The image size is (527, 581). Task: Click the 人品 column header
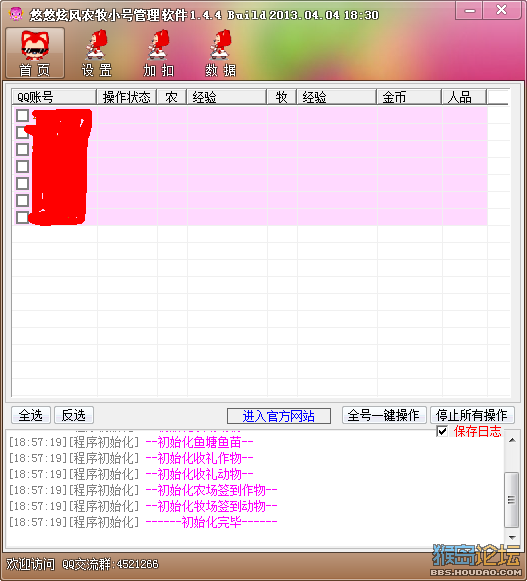point(464,97)
